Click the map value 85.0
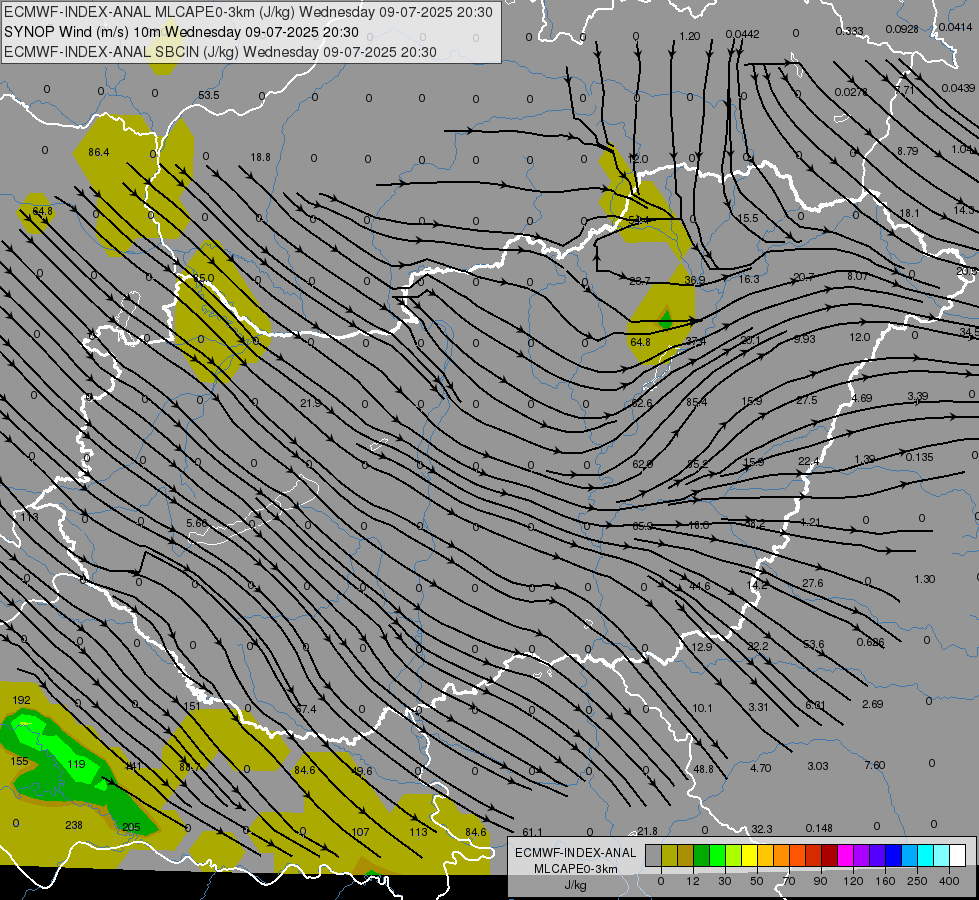This screenshot has width=979, height=900. click(x=204, y=278)
